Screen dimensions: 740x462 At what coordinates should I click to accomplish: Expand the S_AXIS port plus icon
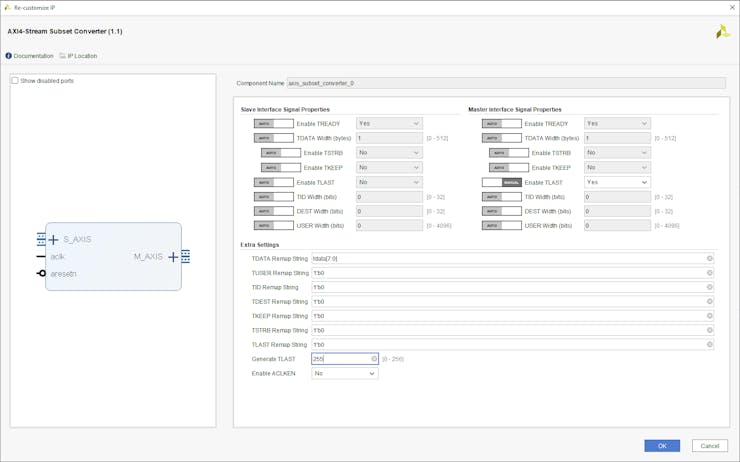(53, 240)
